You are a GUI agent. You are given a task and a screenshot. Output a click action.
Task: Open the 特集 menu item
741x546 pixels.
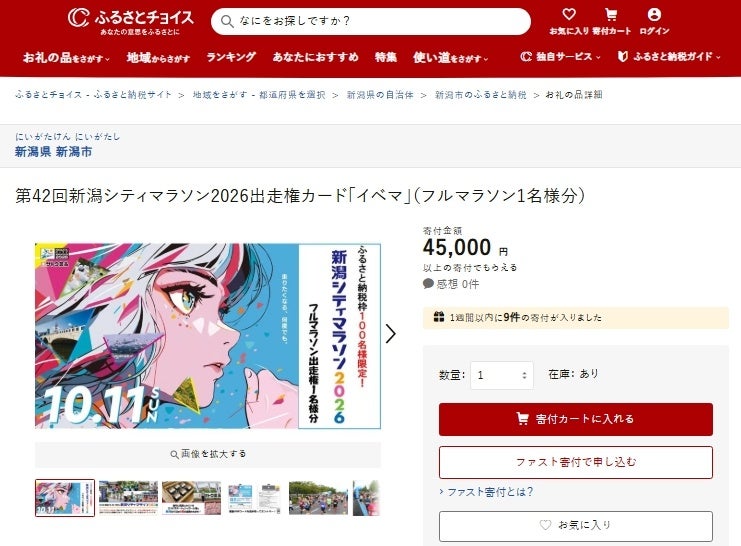coord(386,57)
